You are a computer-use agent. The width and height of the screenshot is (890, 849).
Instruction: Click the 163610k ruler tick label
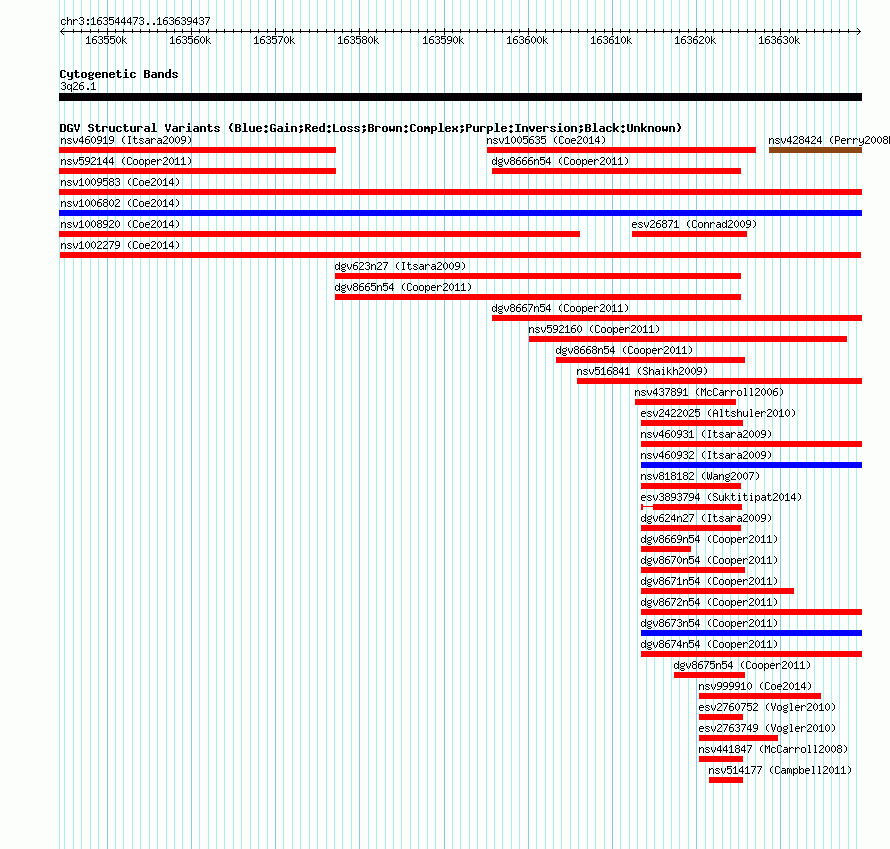(x=611, y=40)
